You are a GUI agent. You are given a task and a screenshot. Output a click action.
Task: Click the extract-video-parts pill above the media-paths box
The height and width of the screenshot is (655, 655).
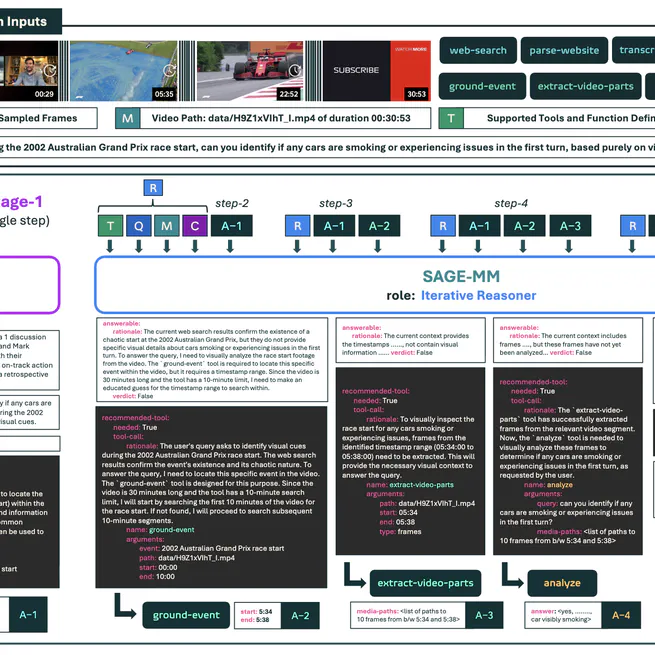(x=425, y=583)
